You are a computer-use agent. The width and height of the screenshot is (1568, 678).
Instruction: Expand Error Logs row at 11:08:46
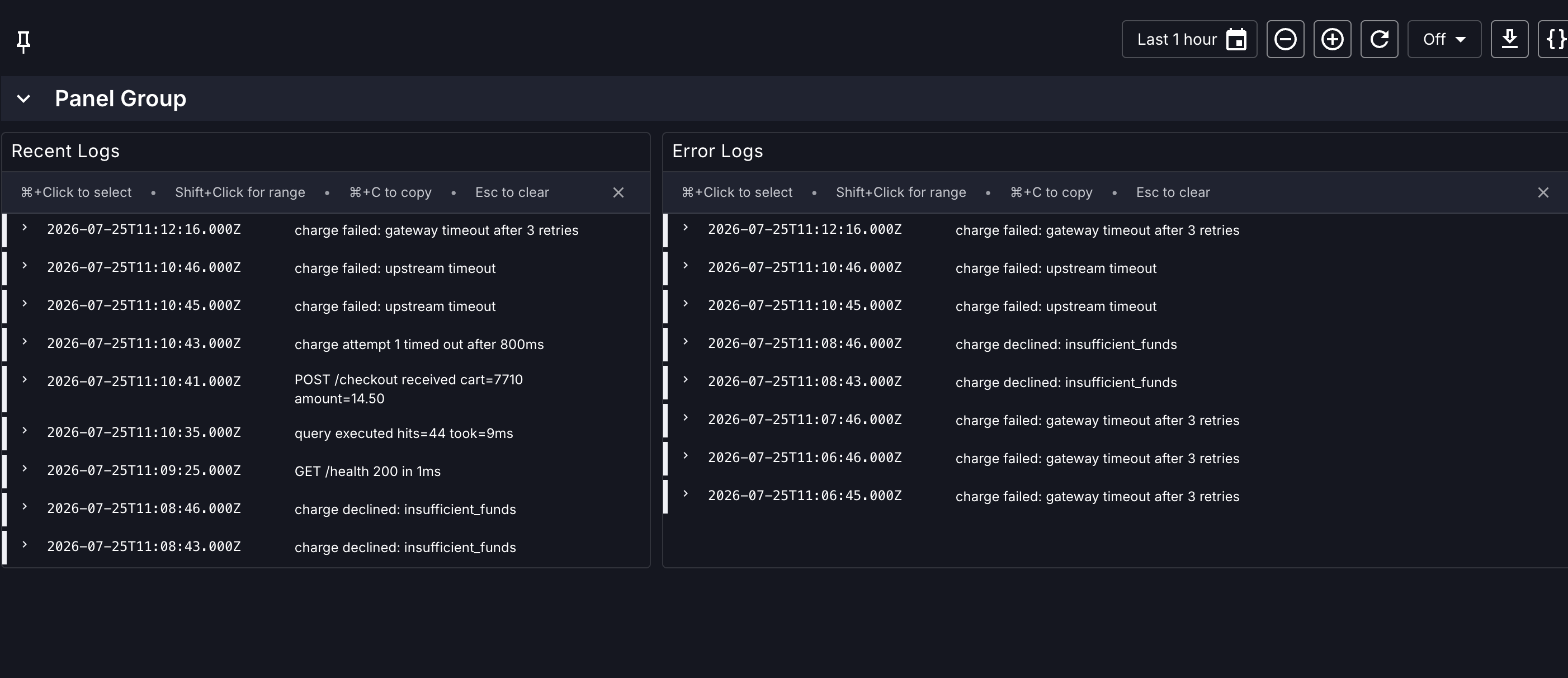pos(686,342)
